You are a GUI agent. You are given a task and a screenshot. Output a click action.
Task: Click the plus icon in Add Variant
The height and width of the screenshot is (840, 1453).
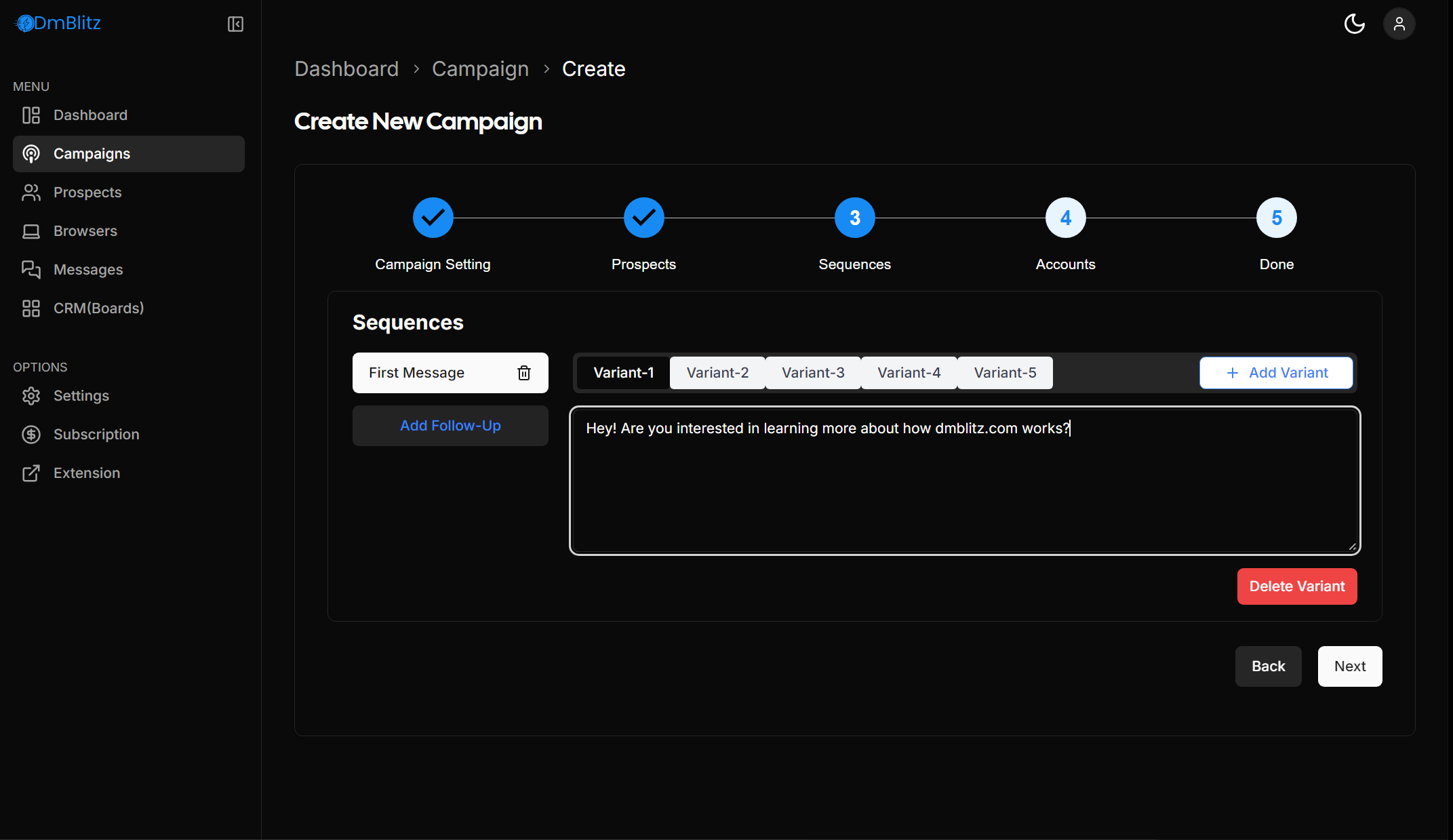tap(1233, 373)
